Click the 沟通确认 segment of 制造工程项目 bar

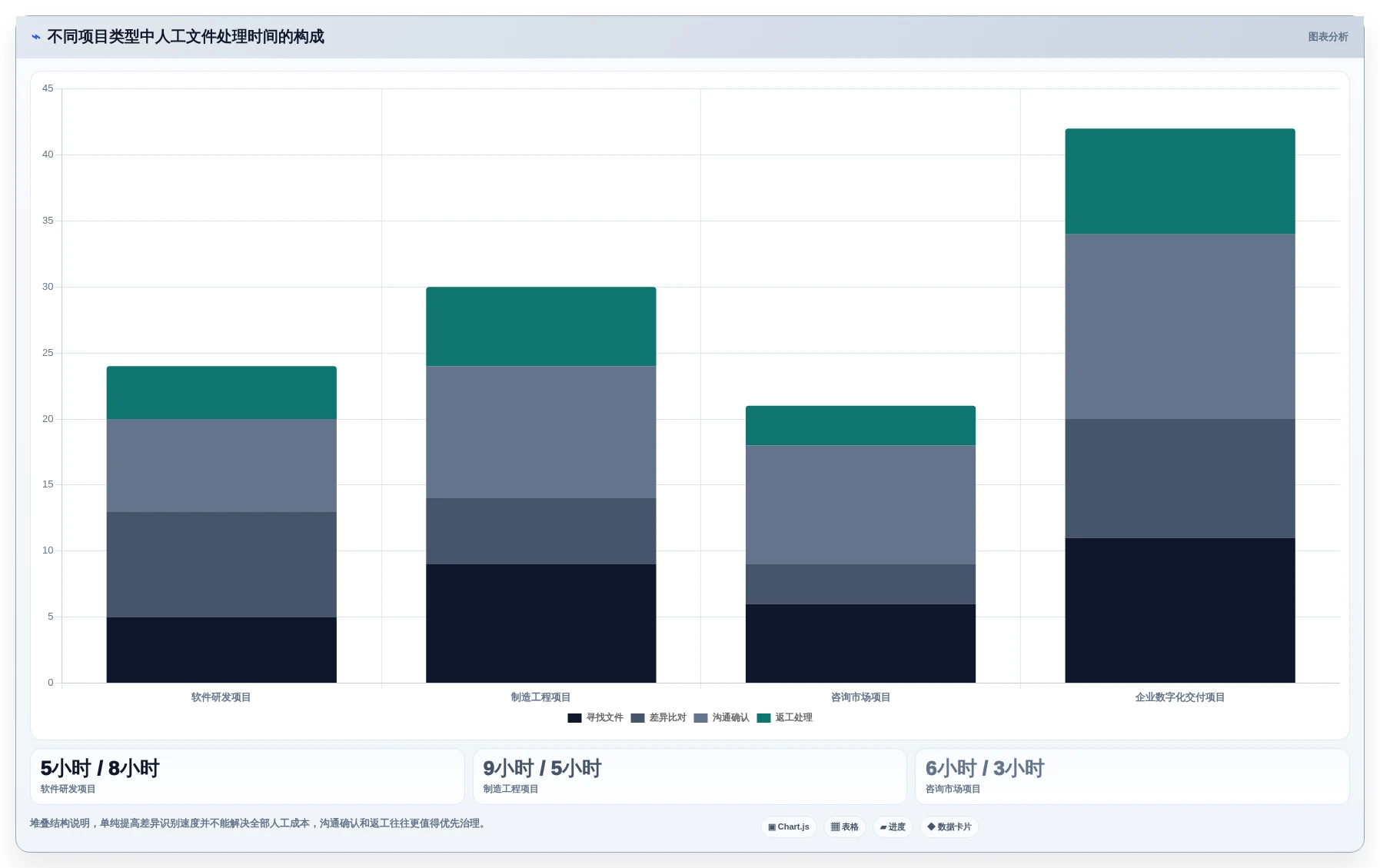[541, 432]
